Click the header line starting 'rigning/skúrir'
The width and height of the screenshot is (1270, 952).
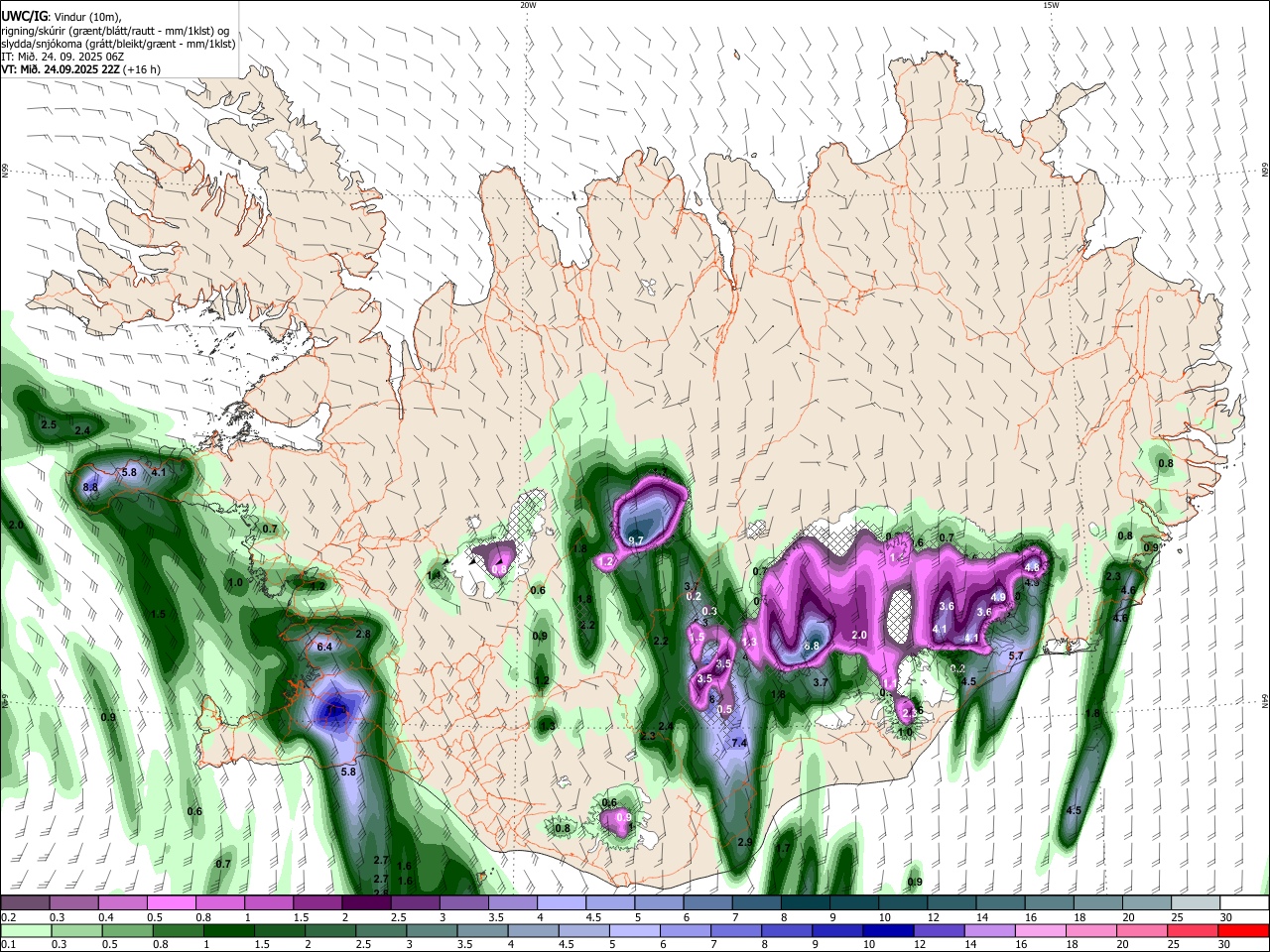115,31
